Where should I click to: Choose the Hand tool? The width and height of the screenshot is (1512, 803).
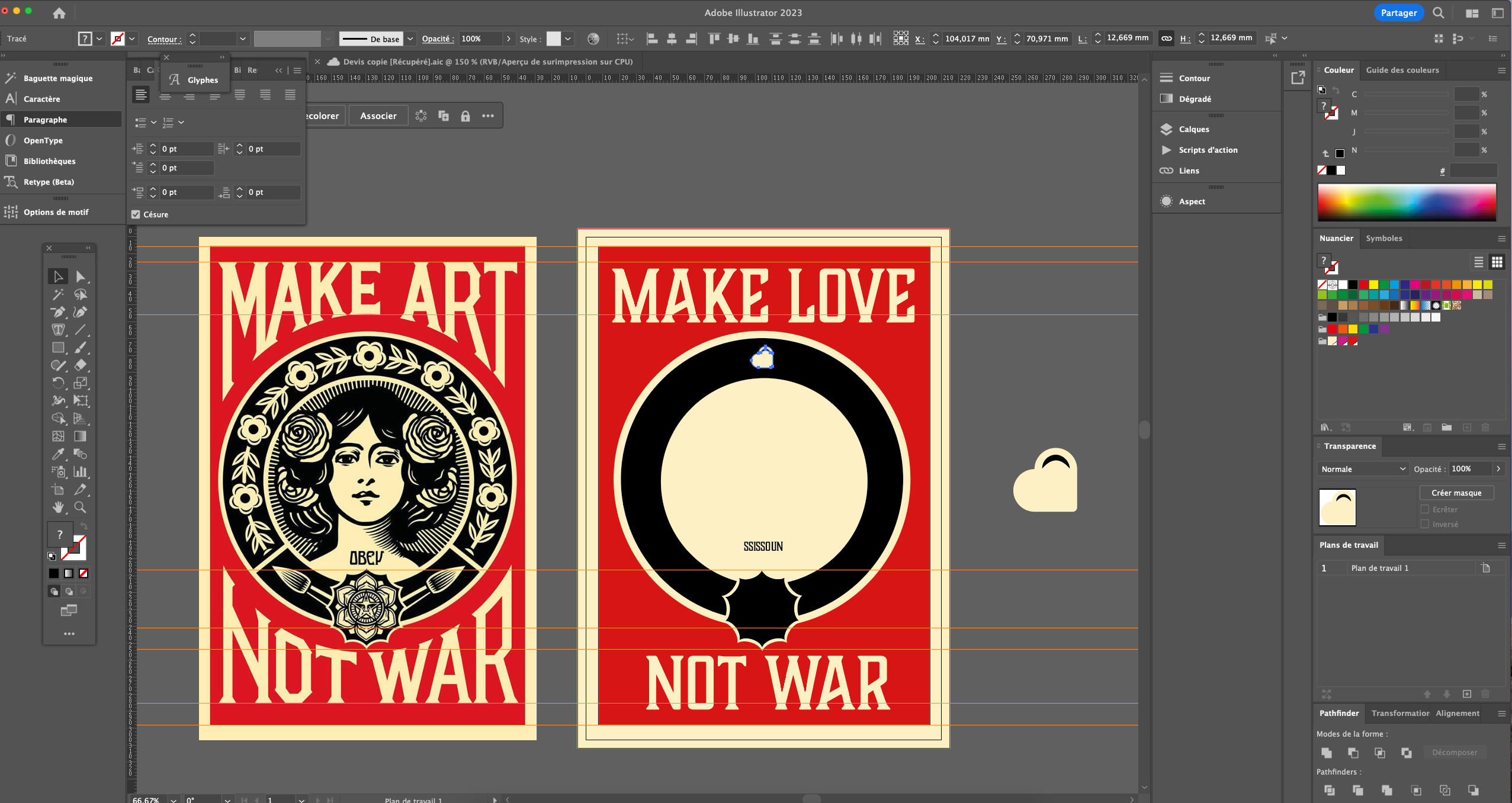(58, 508)
